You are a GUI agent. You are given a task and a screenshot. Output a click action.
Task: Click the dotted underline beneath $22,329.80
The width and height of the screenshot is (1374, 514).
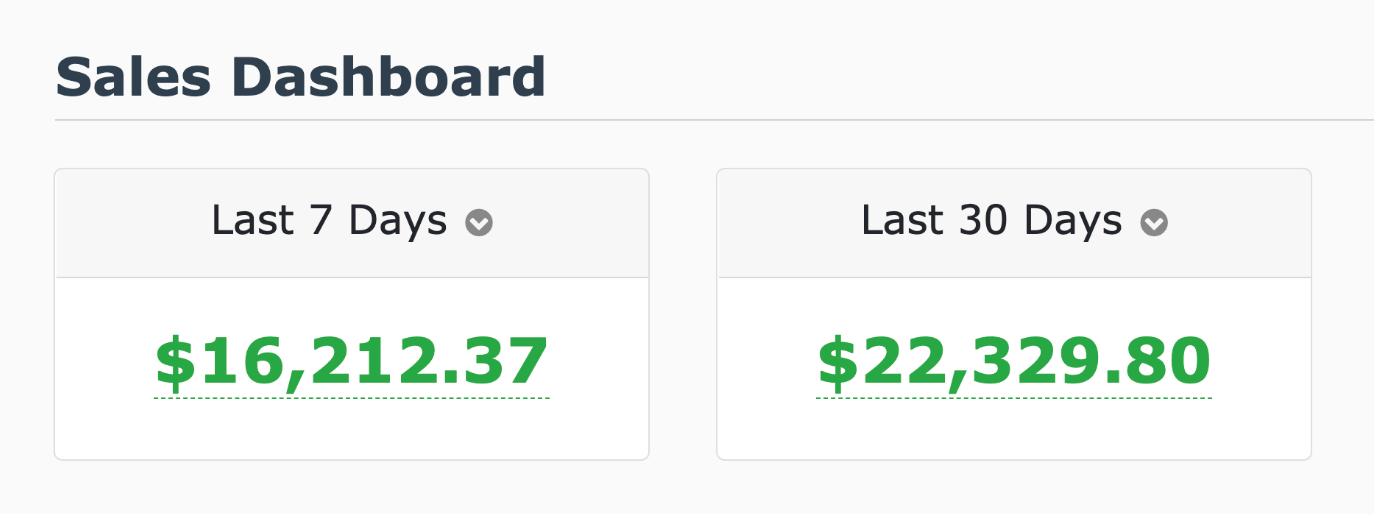pos(1014,397)
